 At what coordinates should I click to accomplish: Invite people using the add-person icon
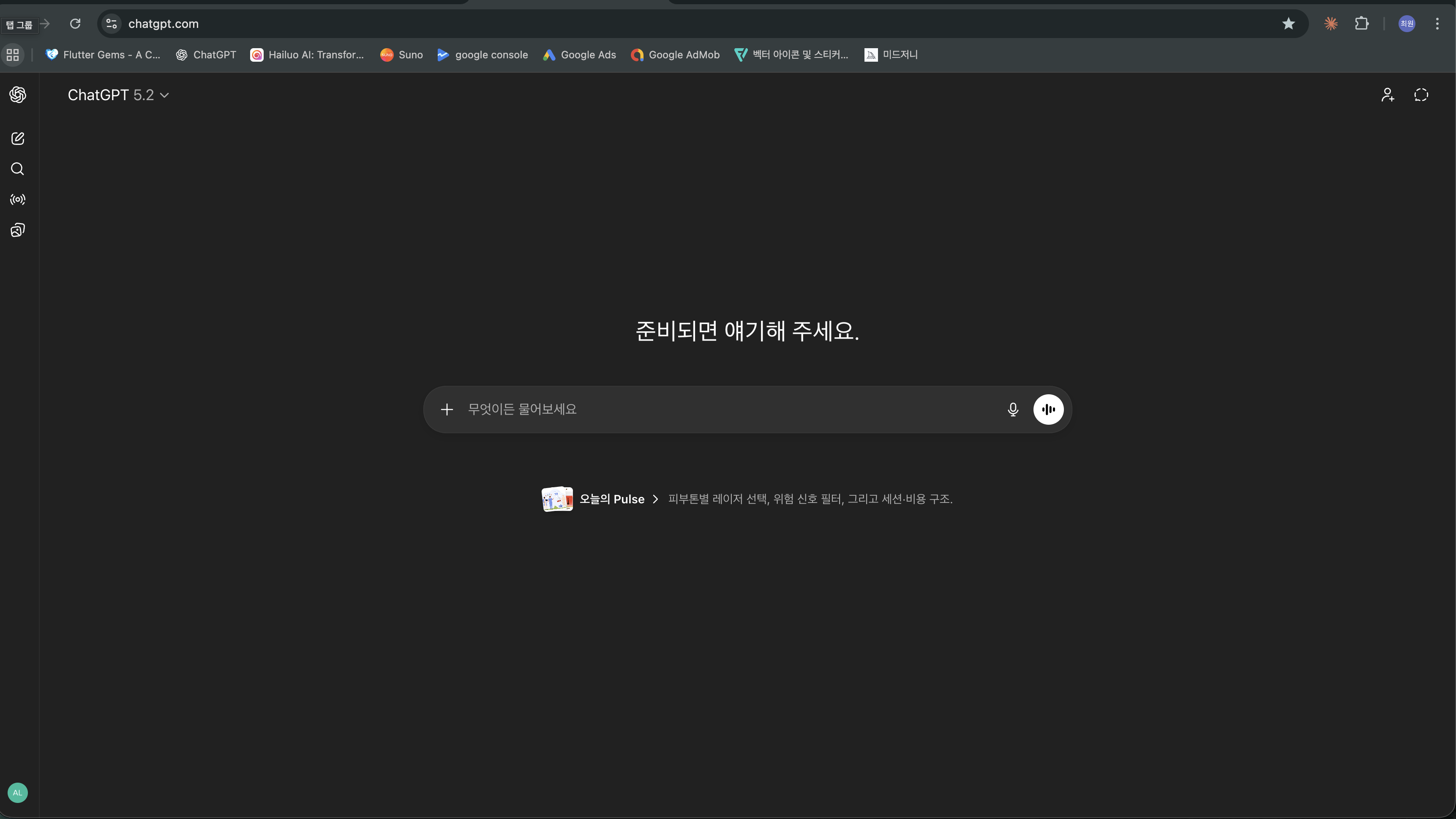pos(1388,94)
